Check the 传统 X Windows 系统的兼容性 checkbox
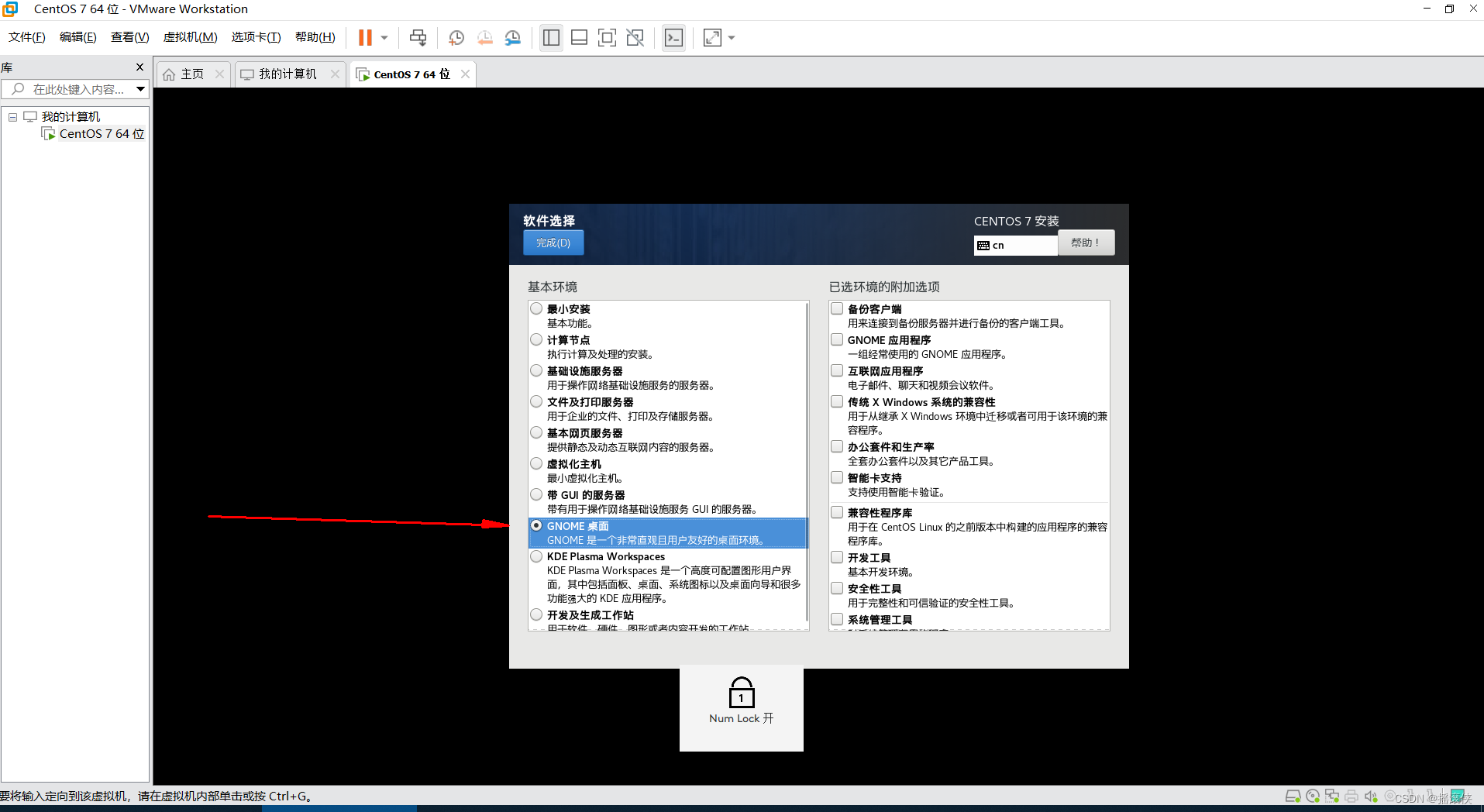The height and width of the screenshot is (812, 1484). [x=837, y=401]
